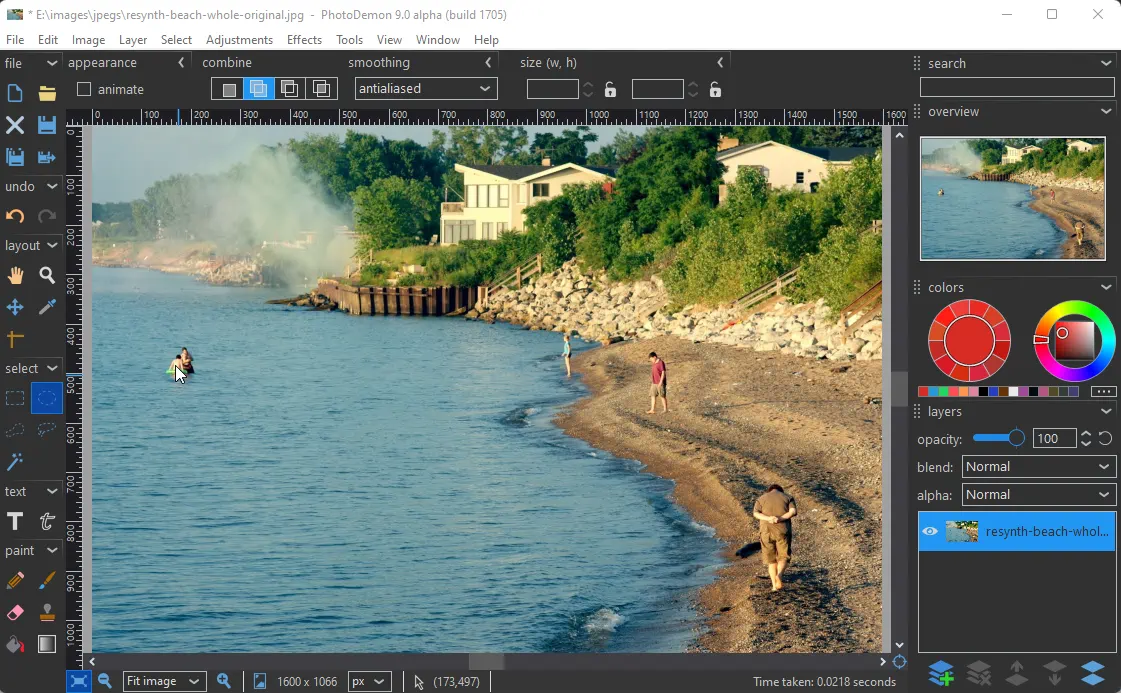
Task: Choose the Color Picker eyedropper tool
Action: [47, 307]
